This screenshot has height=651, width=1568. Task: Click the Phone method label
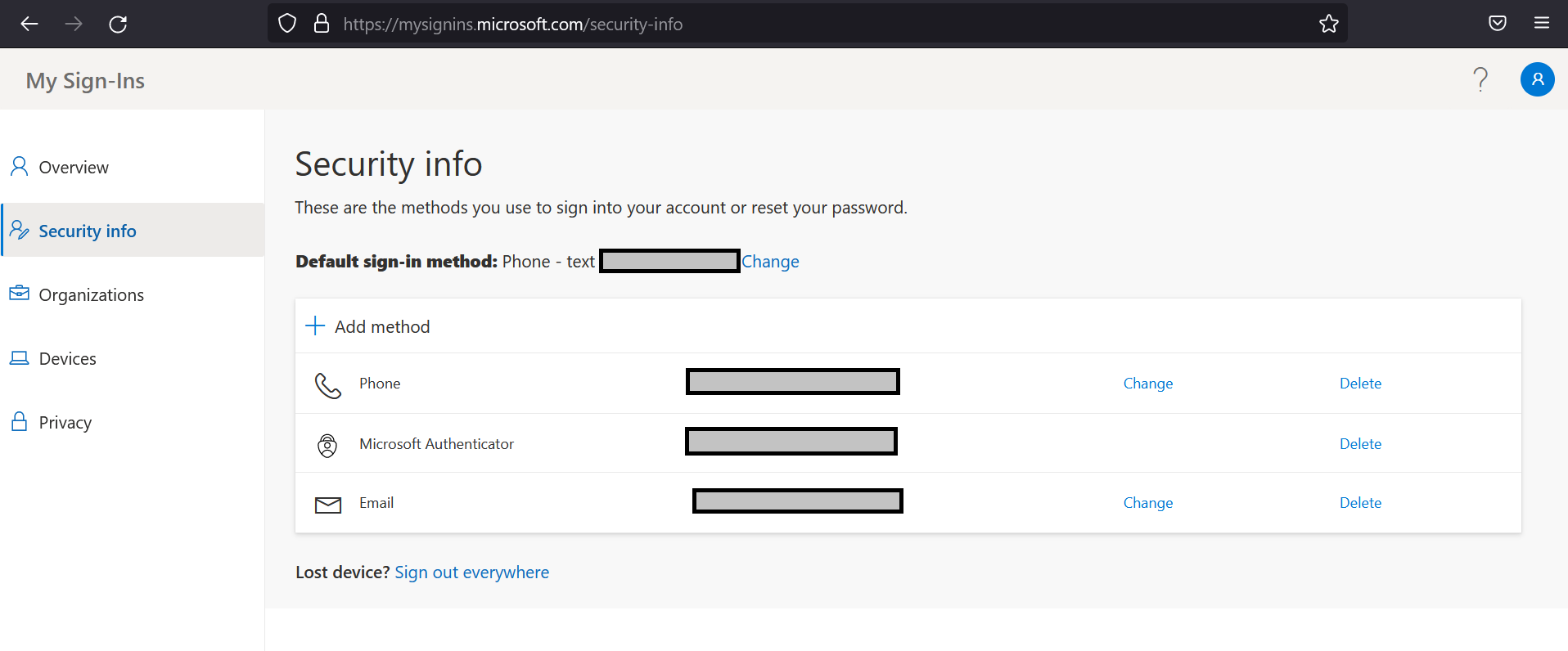point(380,384)
